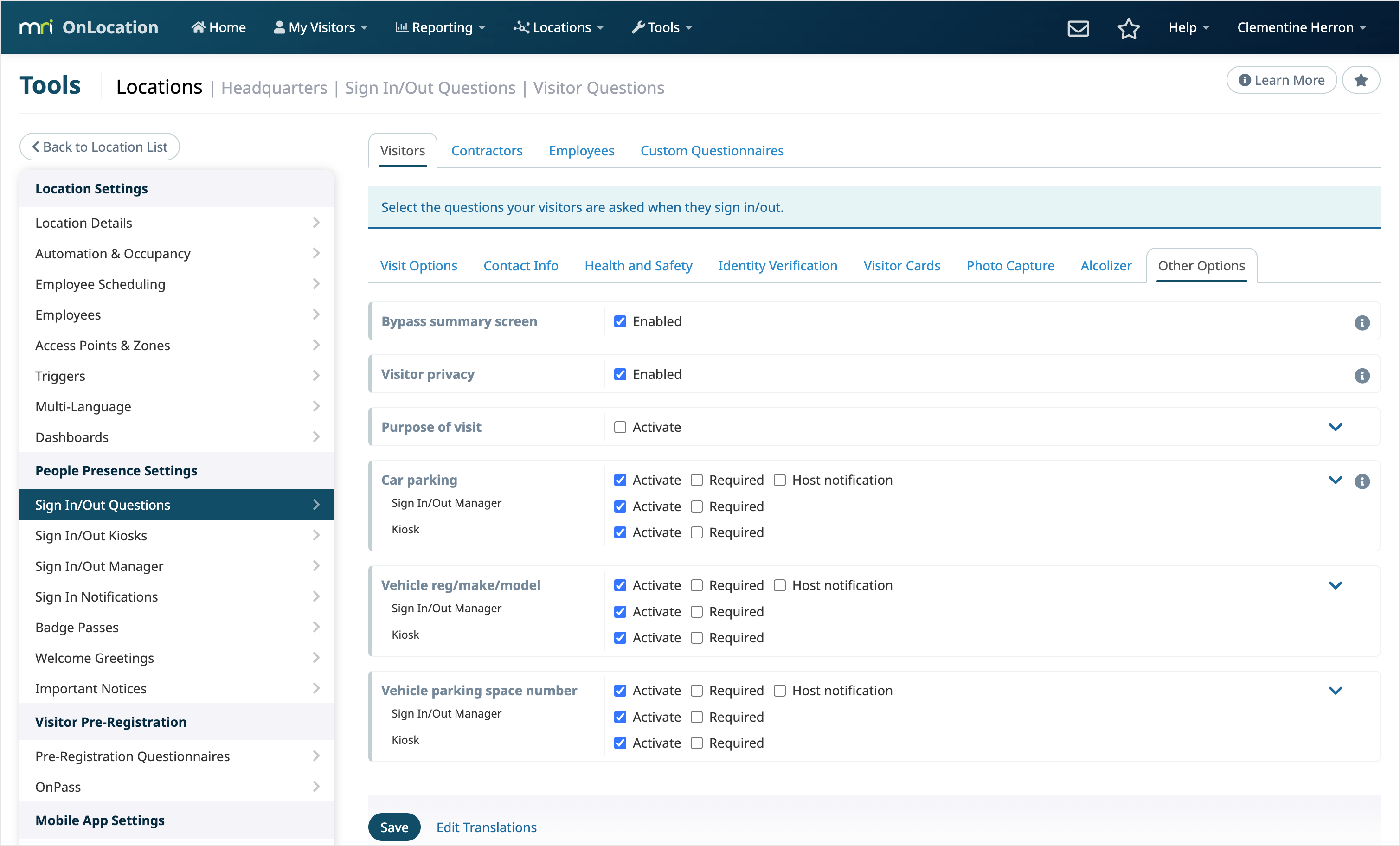The image size is (1400, 846).
Task: Open Important Notices in sidebar
Action: click(176, 689)
